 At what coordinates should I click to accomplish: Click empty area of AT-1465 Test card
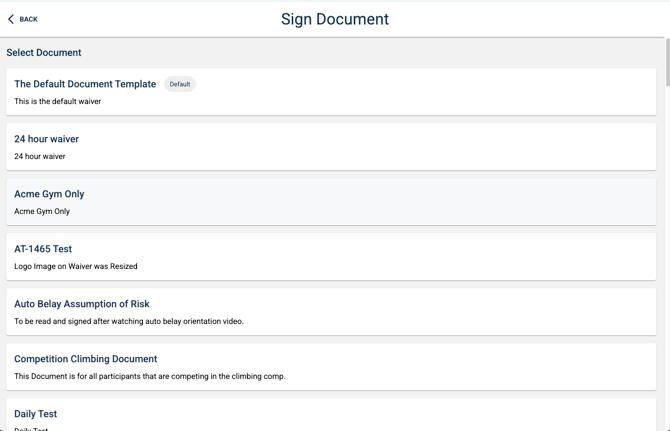point(450,257)
